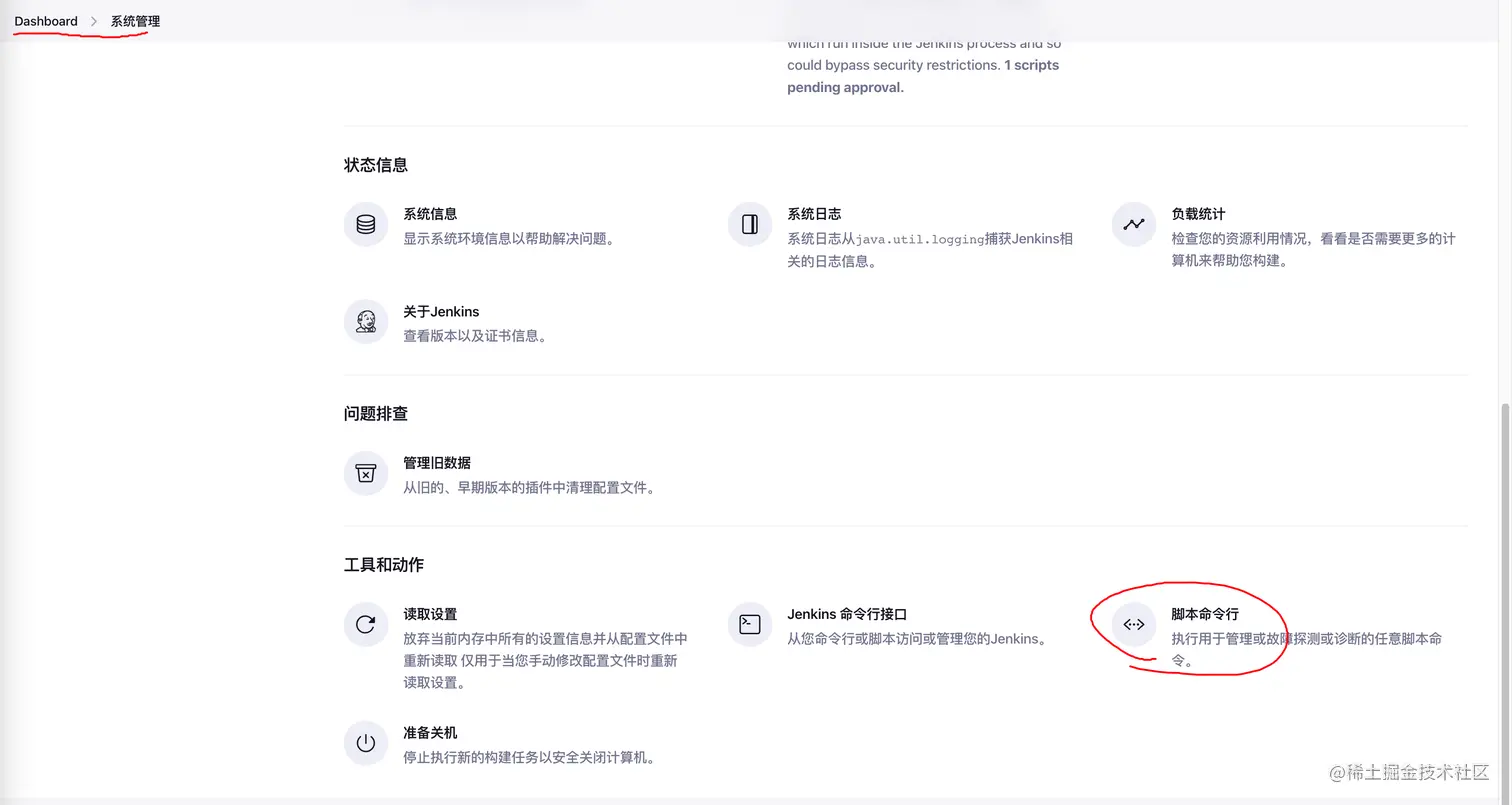Click the 读取设置 description about 重新读取
This screenshot has height=805, width=1512.
[545, 661]
